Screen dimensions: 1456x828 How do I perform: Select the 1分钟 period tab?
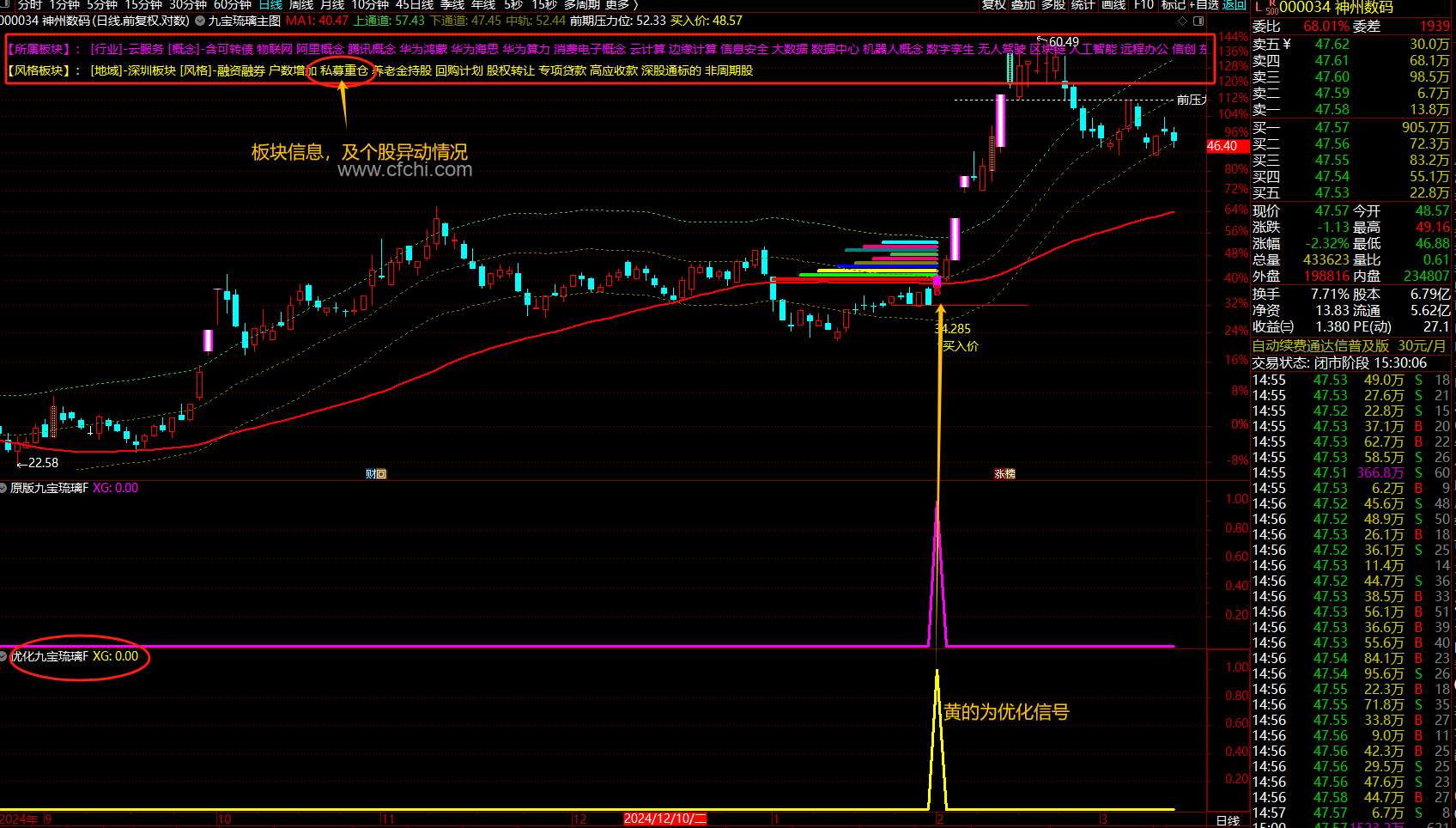[x=64, y=4]
